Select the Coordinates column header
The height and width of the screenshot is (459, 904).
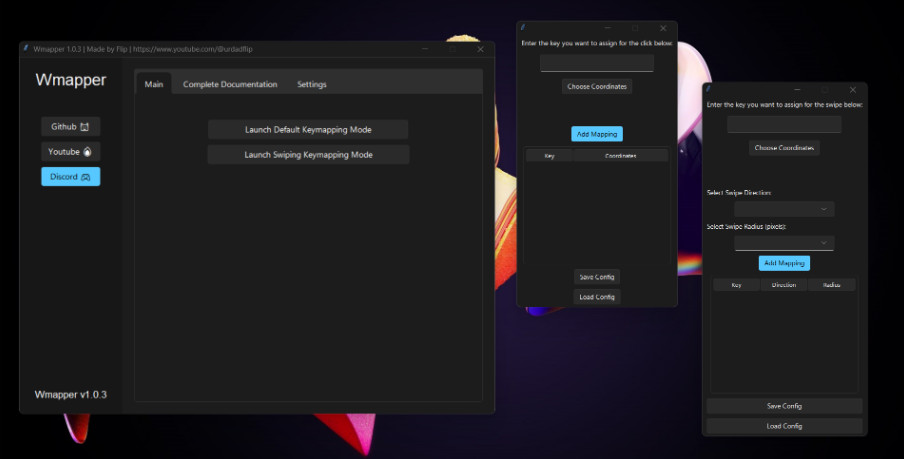[x=620, y=156]
